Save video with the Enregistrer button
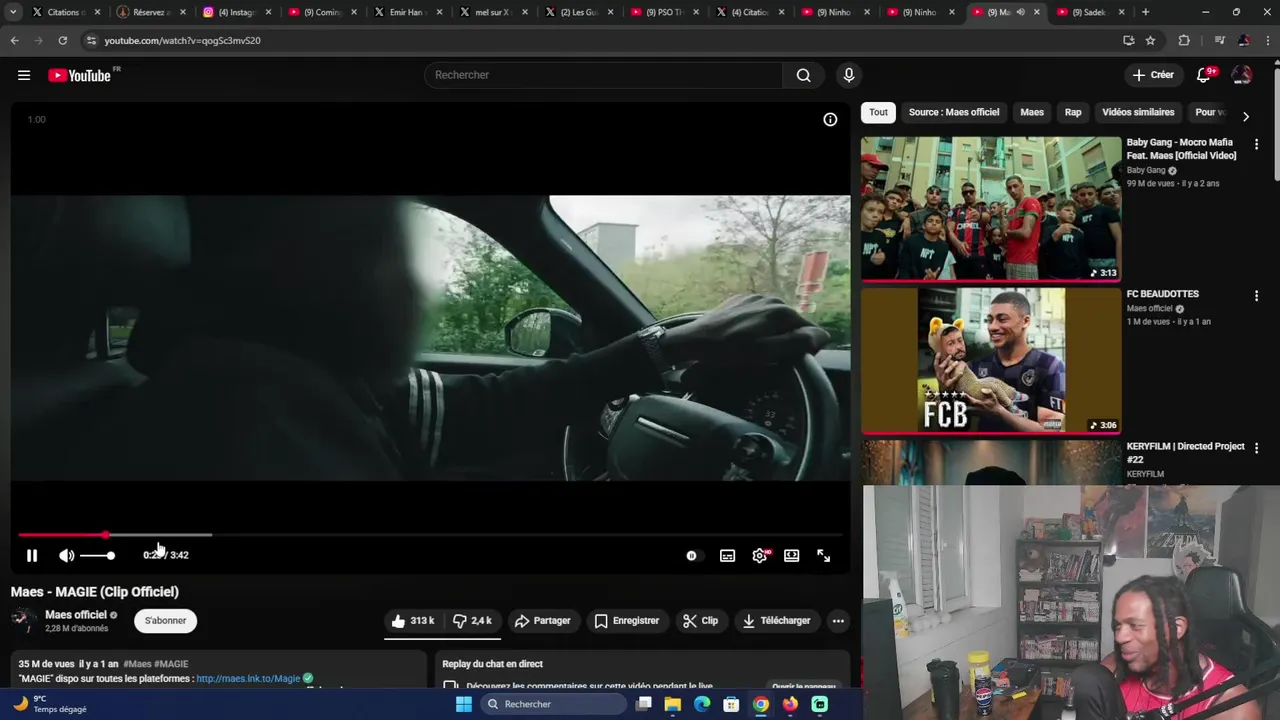Viewport: 1280px width, 720px height. [x=627, y=621]
